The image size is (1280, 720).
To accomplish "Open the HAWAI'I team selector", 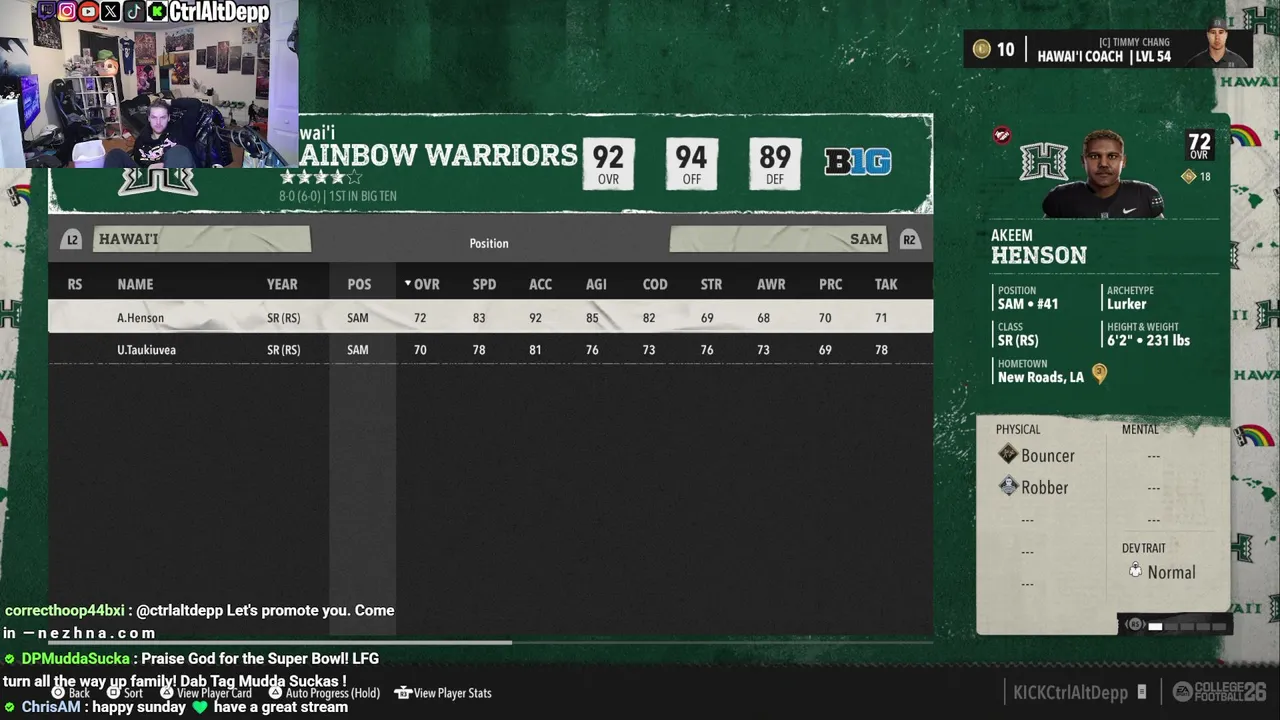I will pos(202,239).
